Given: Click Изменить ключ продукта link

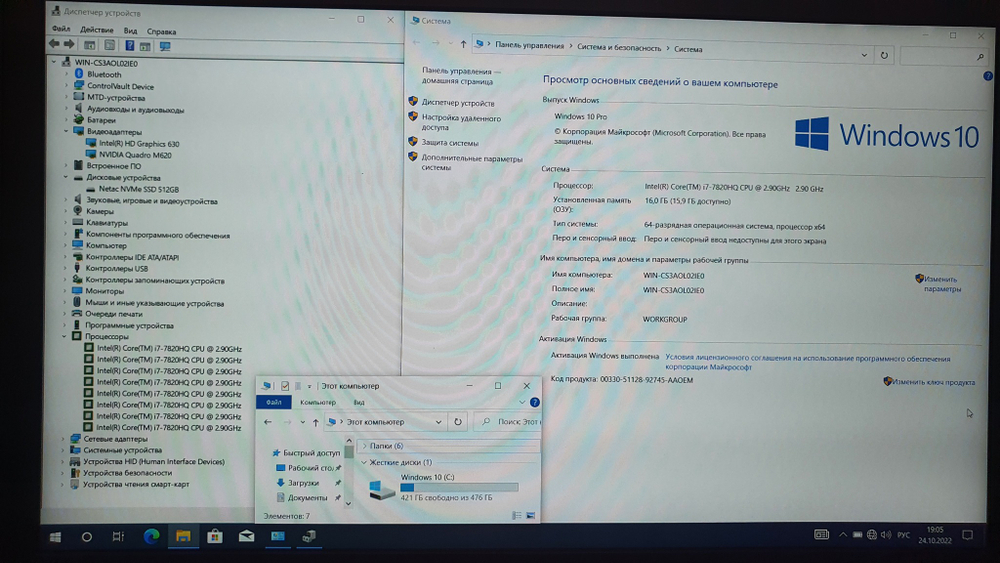Looking at the screenshot, I should coord(933,382).
